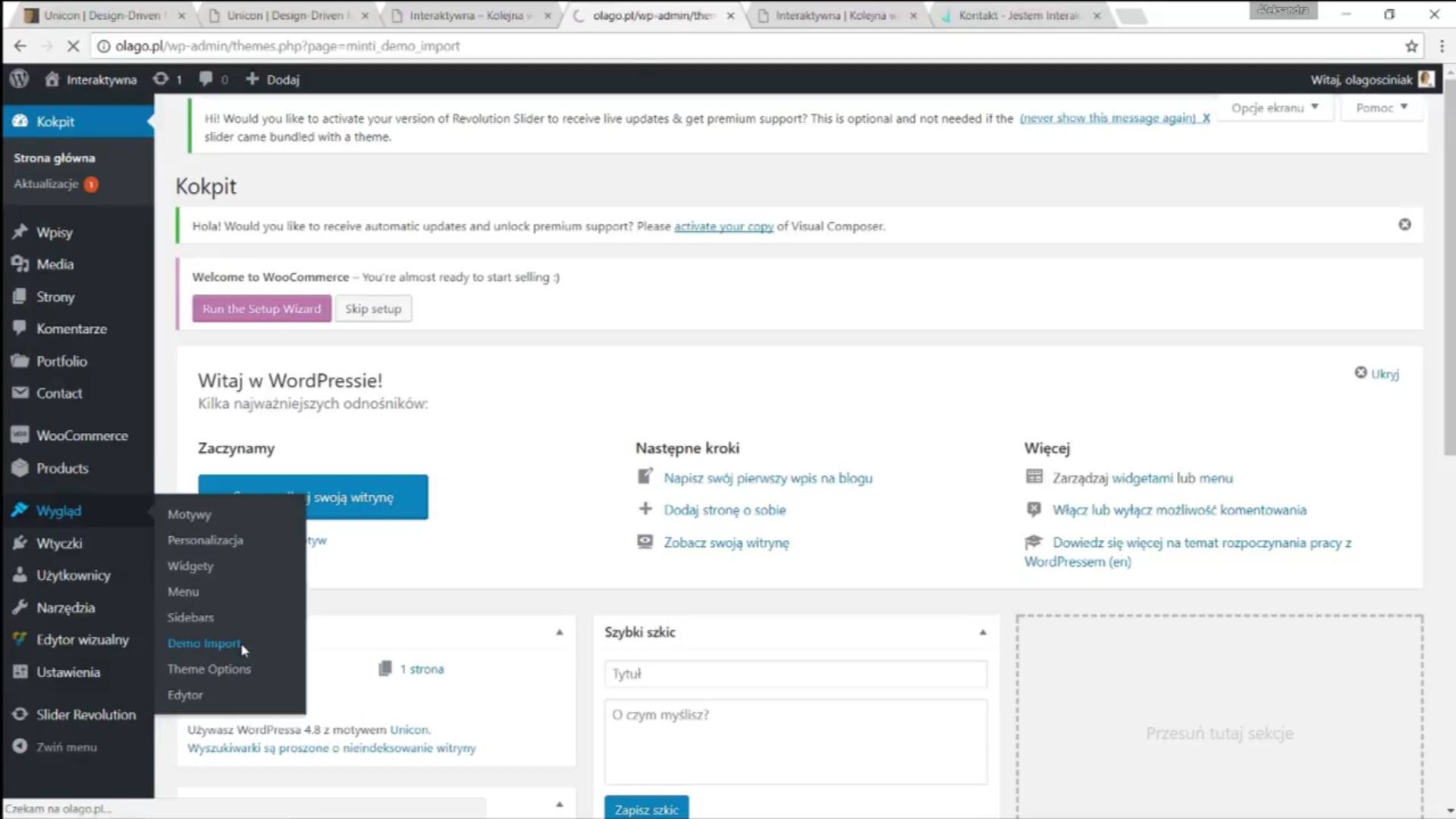Viewport: 1456px width, 819px height.
Task: Select Theme Options in the Wygląd submenu
Action: [209, 670]
